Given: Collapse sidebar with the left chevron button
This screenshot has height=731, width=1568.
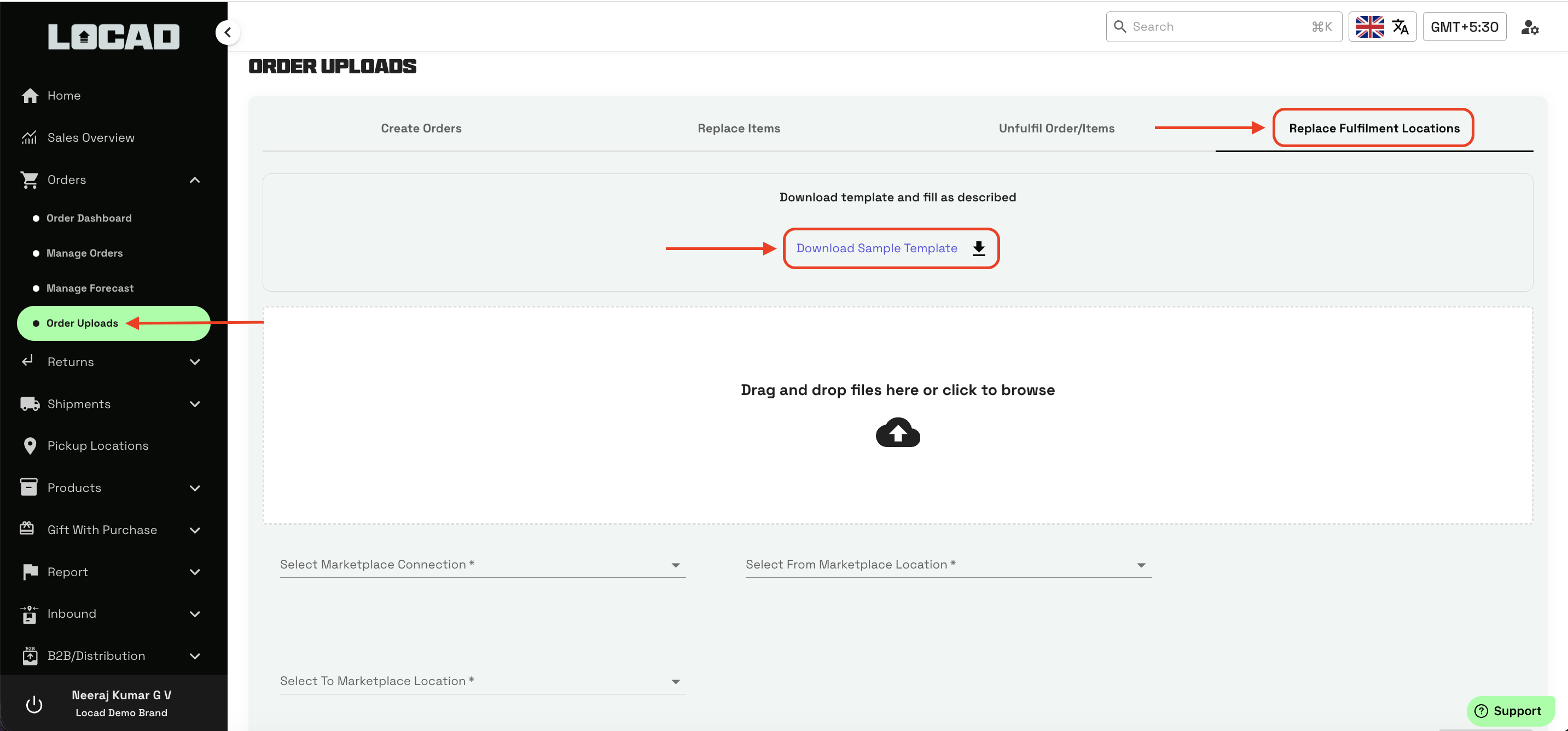Looking at the screenshot, I should [228, 32].
